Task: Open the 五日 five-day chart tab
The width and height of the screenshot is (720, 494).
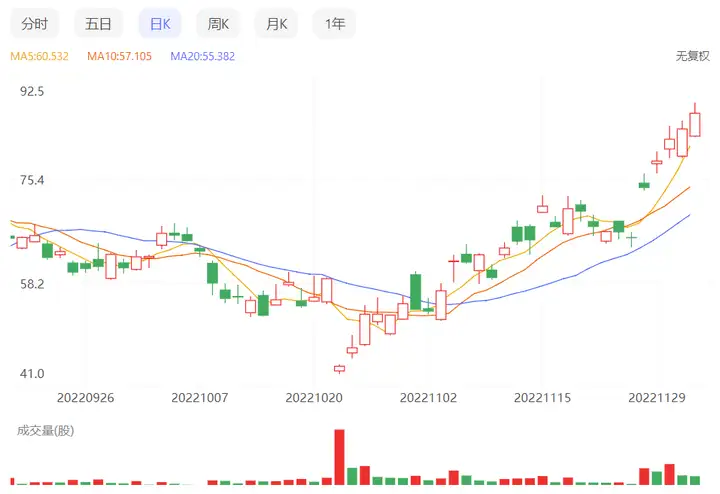Action: coord(98,23)
